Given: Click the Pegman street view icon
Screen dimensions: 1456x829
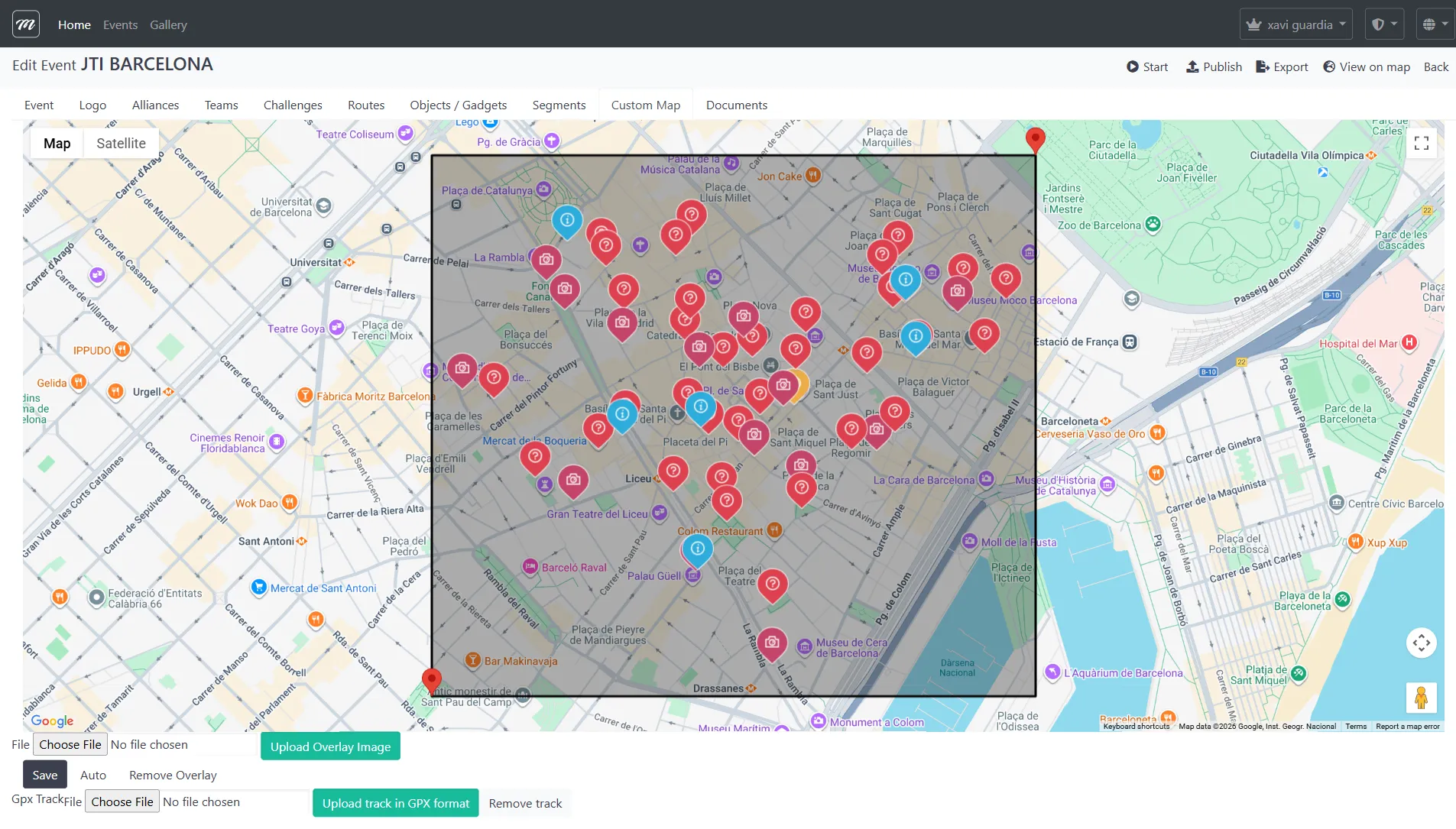Looking at the screenshot, I should tap(1421, 698).
